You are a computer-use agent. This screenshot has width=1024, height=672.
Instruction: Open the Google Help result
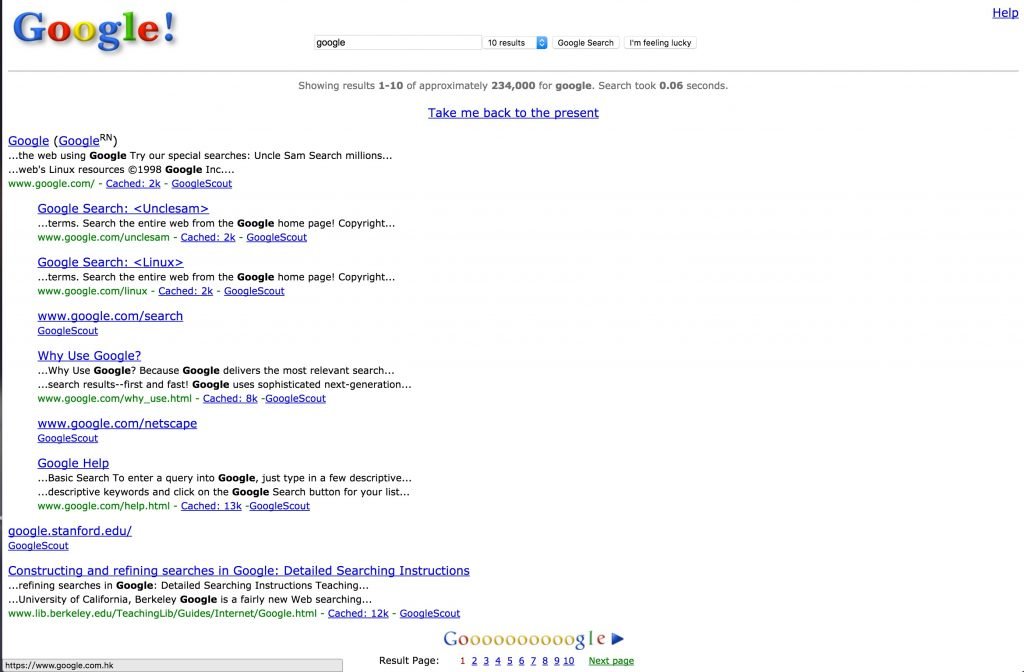click(73, 463)
